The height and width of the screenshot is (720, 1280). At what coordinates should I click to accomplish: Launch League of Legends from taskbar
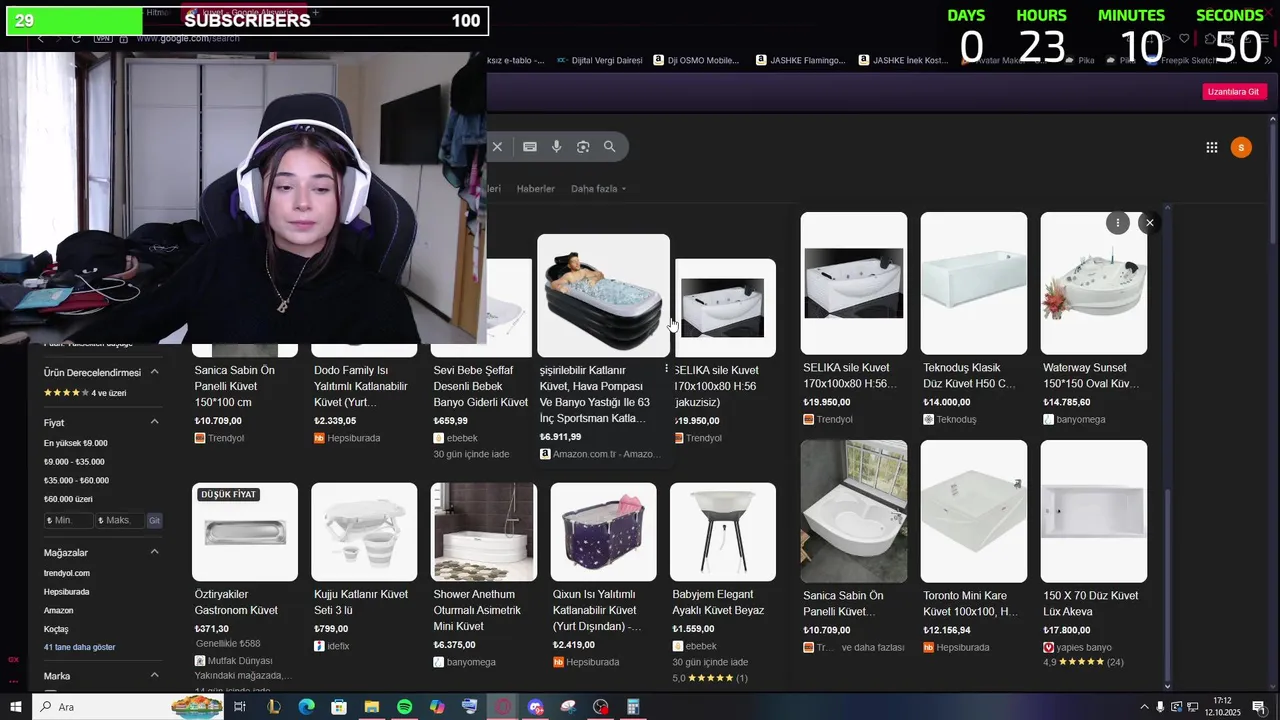[274, 707]
